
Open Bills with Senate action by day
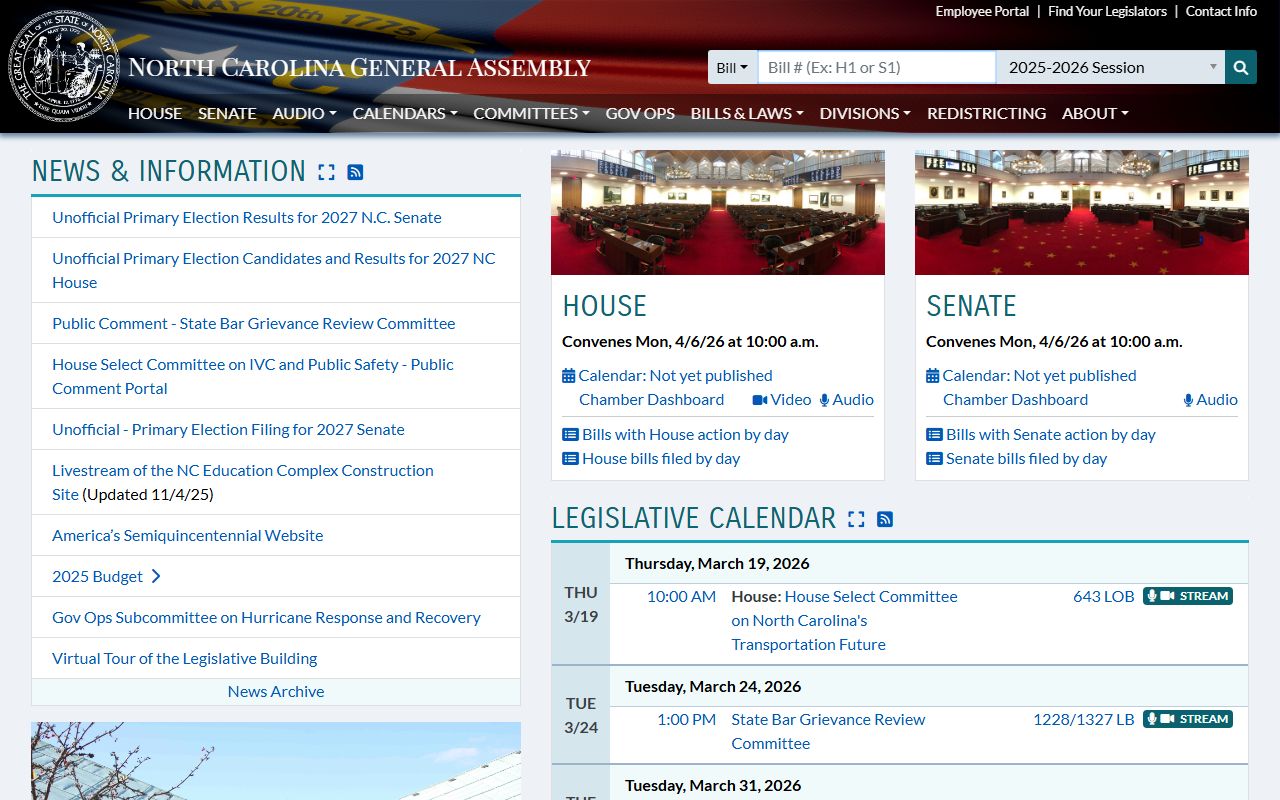click(x=1041, y=434)
